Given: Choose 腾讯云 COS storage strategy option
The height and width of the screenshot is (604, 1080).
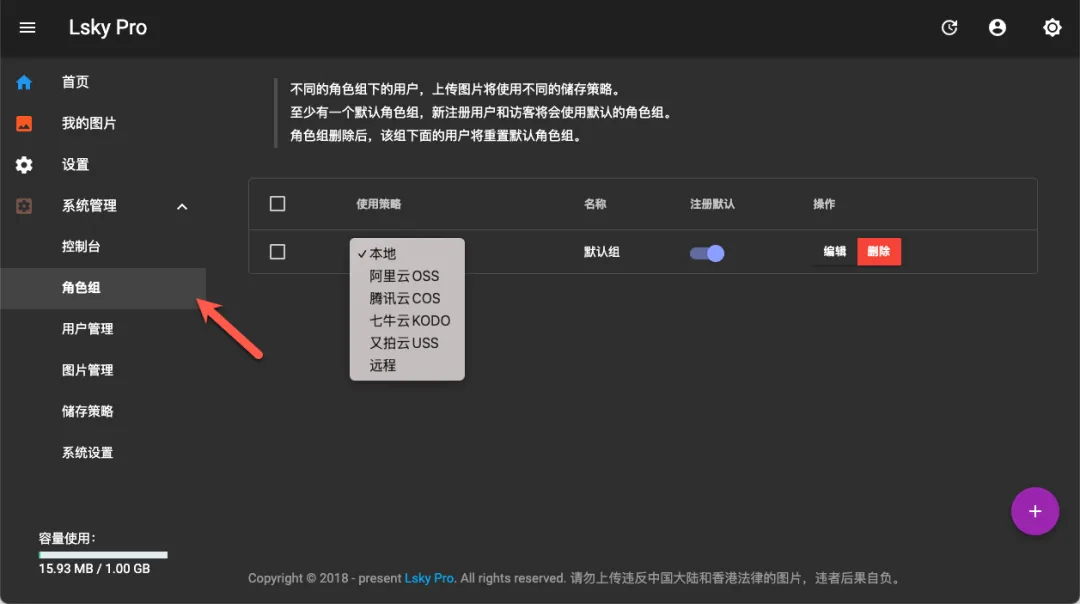Looking at the screenshot, I should 404,298.
